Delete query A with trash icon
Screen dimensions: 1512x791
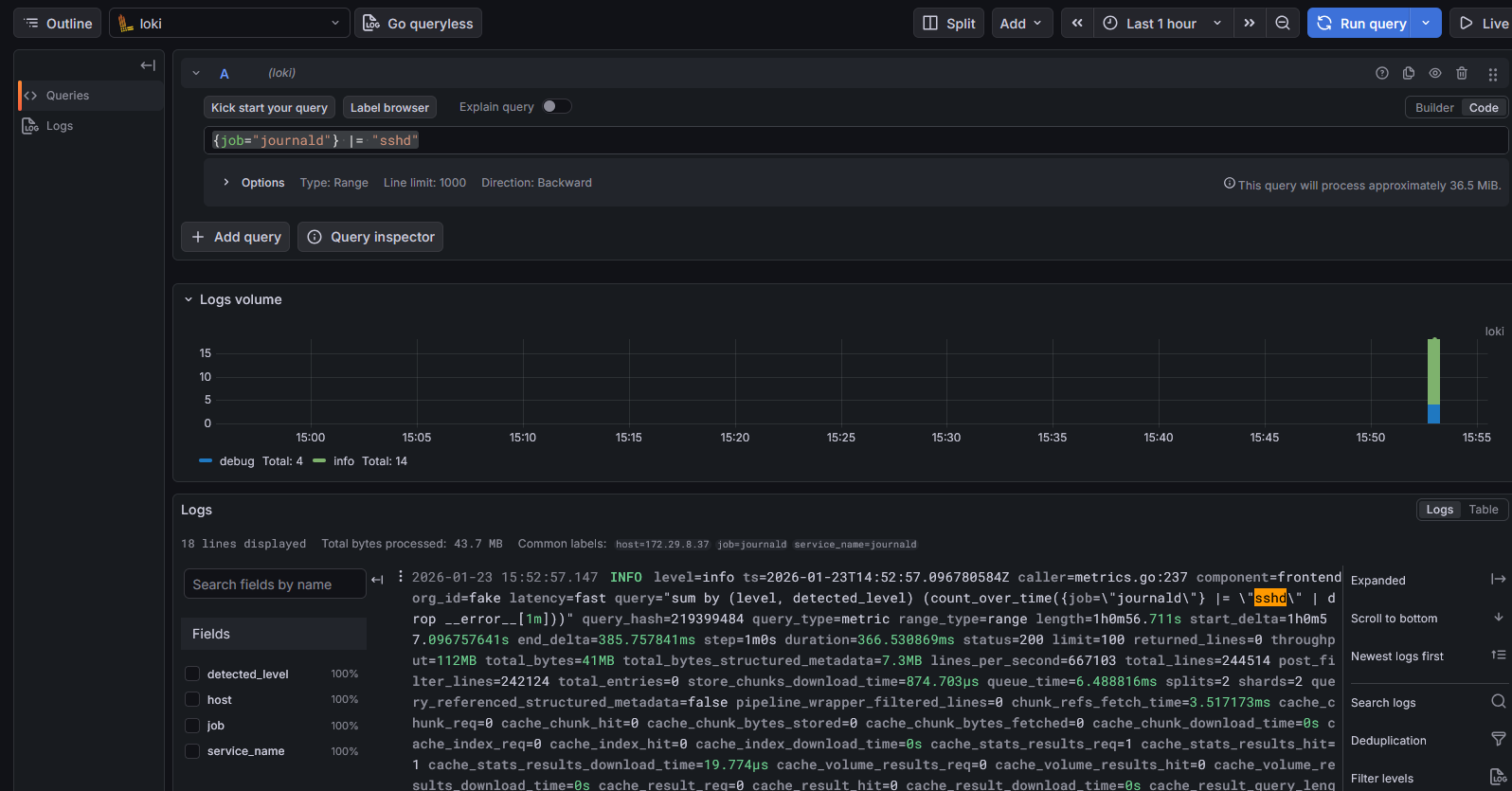coord(1462,74)
